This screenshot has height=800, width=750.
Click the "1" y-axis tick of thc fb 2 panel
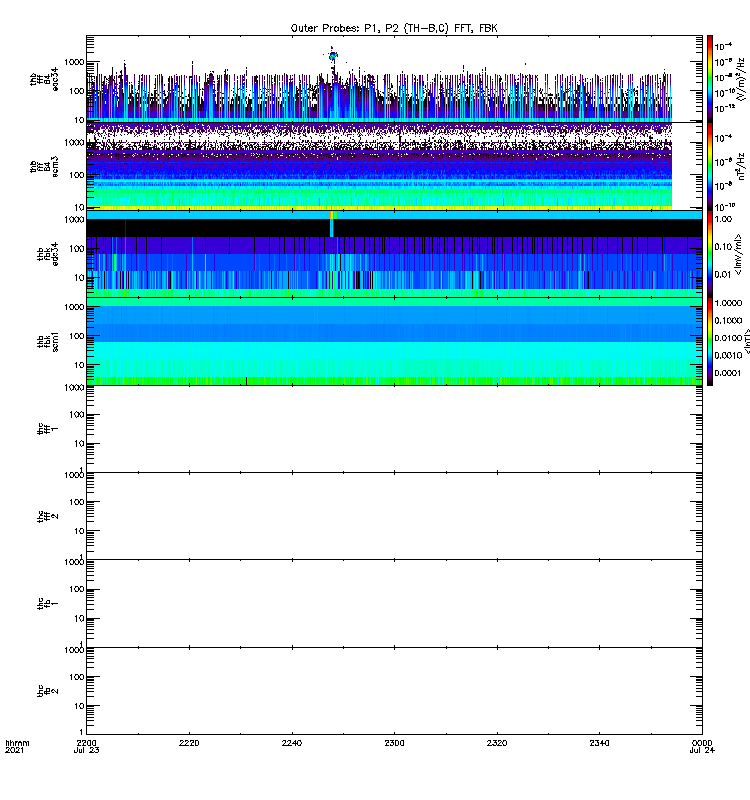(82, 732)
